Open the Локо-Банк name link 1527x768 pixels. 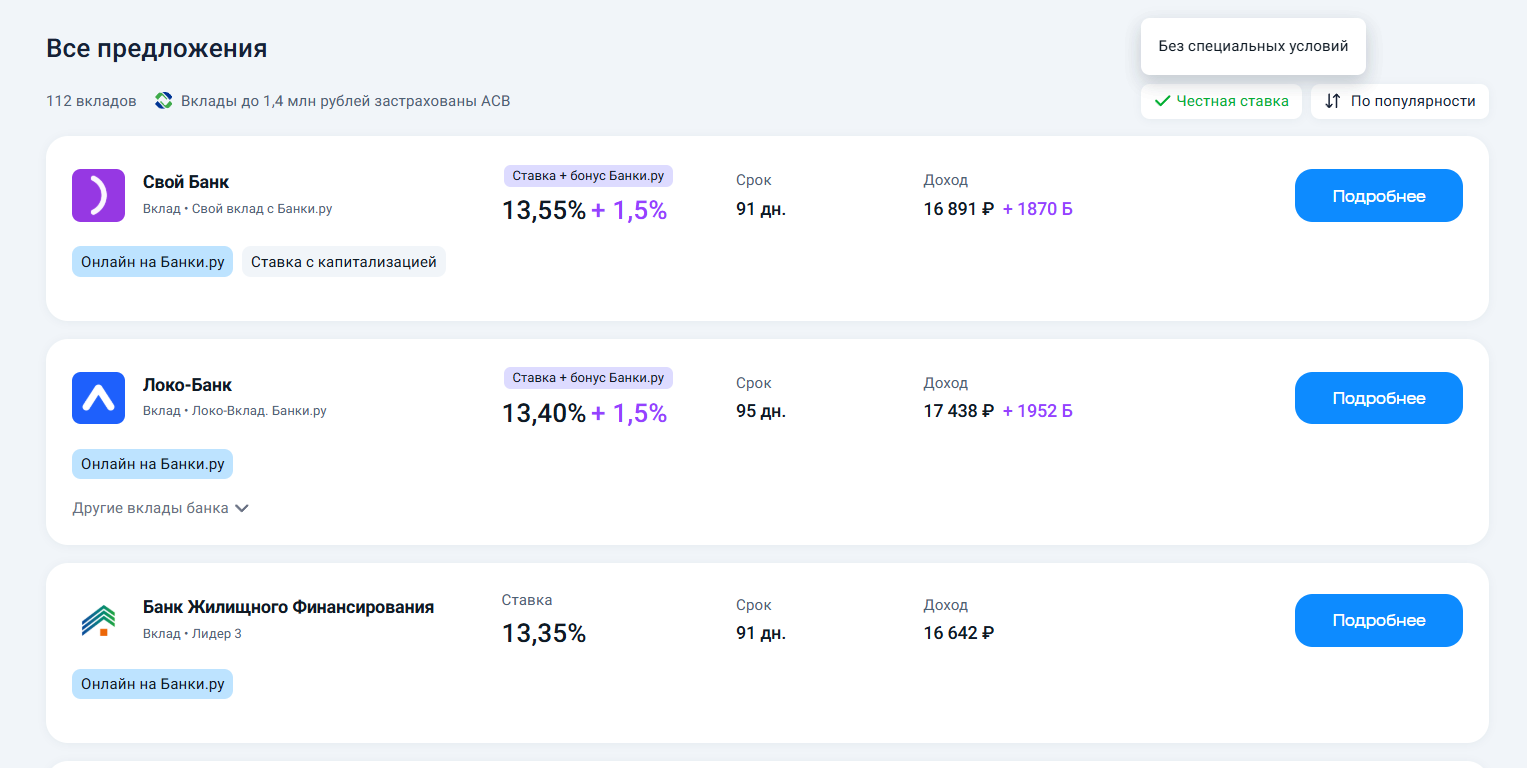pyautogui.click(x=187, y=385)
